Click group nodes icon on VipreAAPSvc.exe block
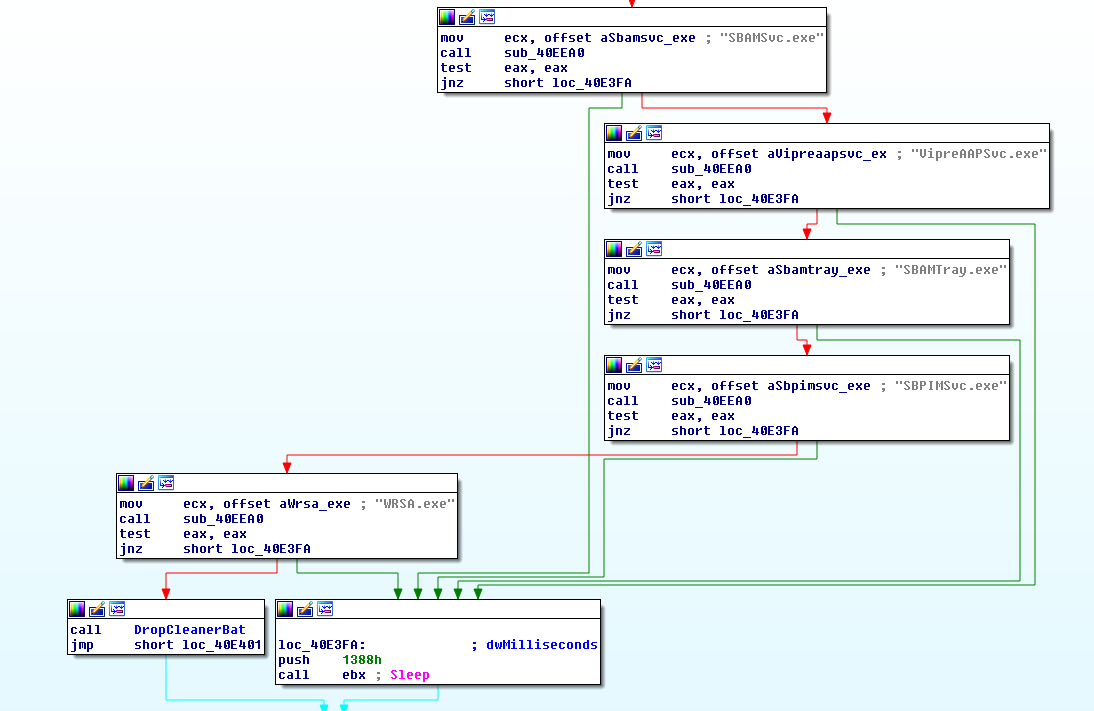Screen dimensions: 1094x711 click(x=654, y=133)
